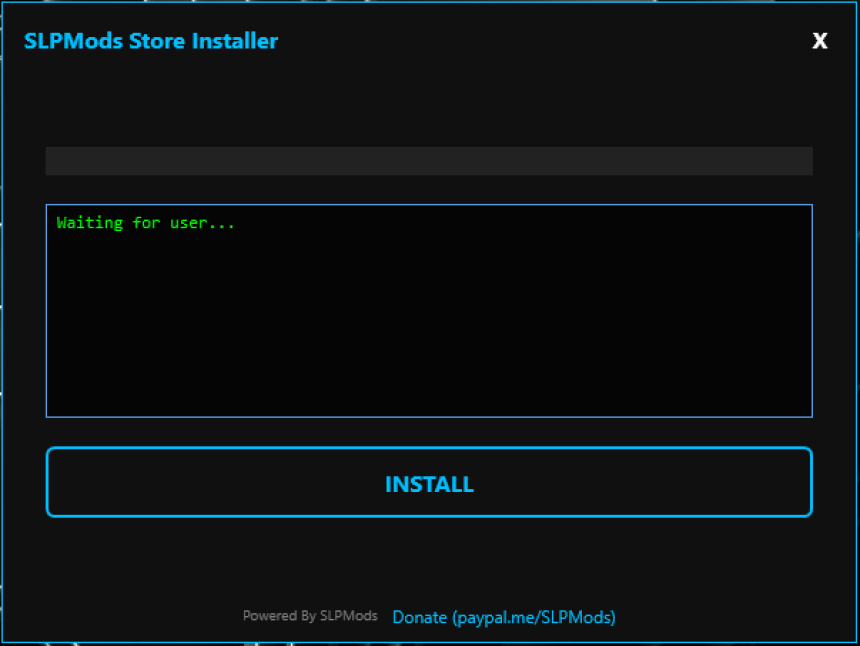Click inside the black console log area
The width and height of the screenshot is (860, 646).
(429, 310)
